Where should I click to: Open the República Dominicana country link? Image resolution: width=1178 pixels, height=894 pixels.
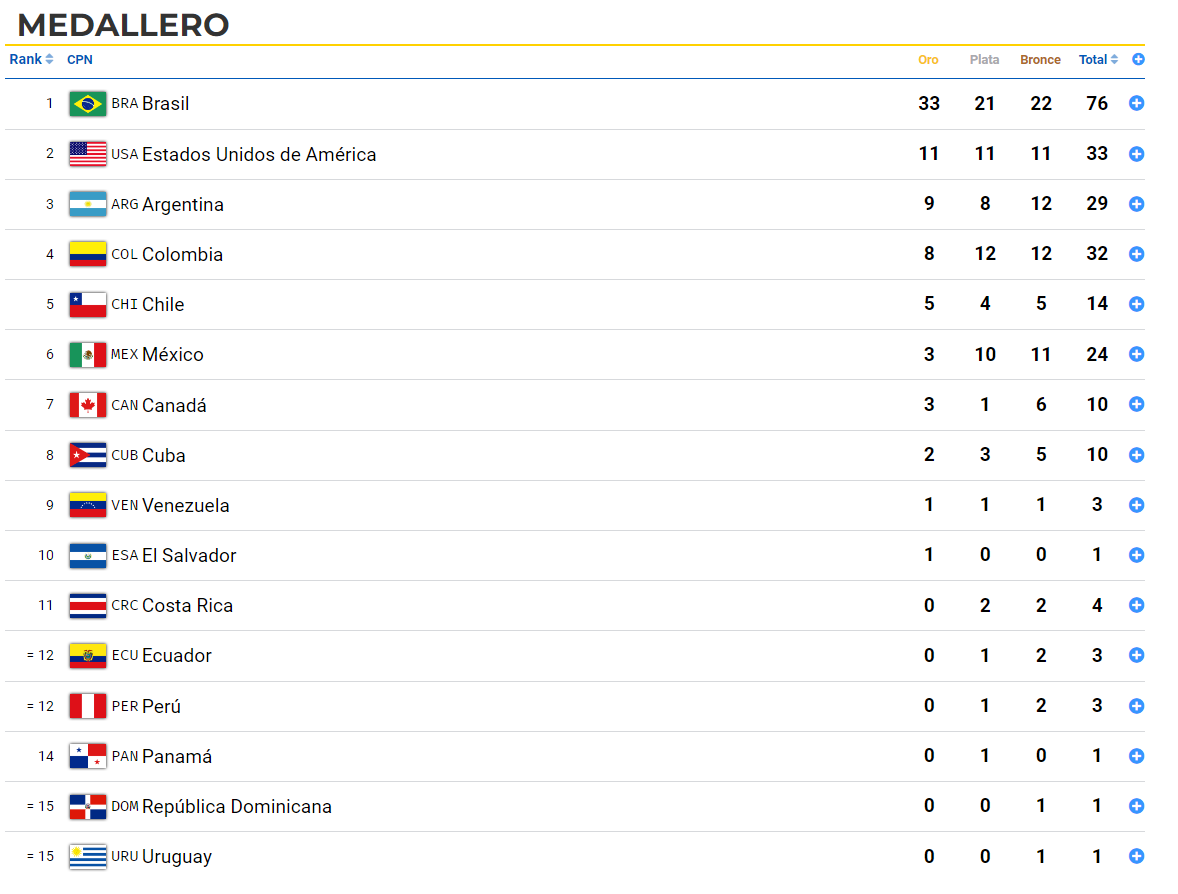(237, 806)
